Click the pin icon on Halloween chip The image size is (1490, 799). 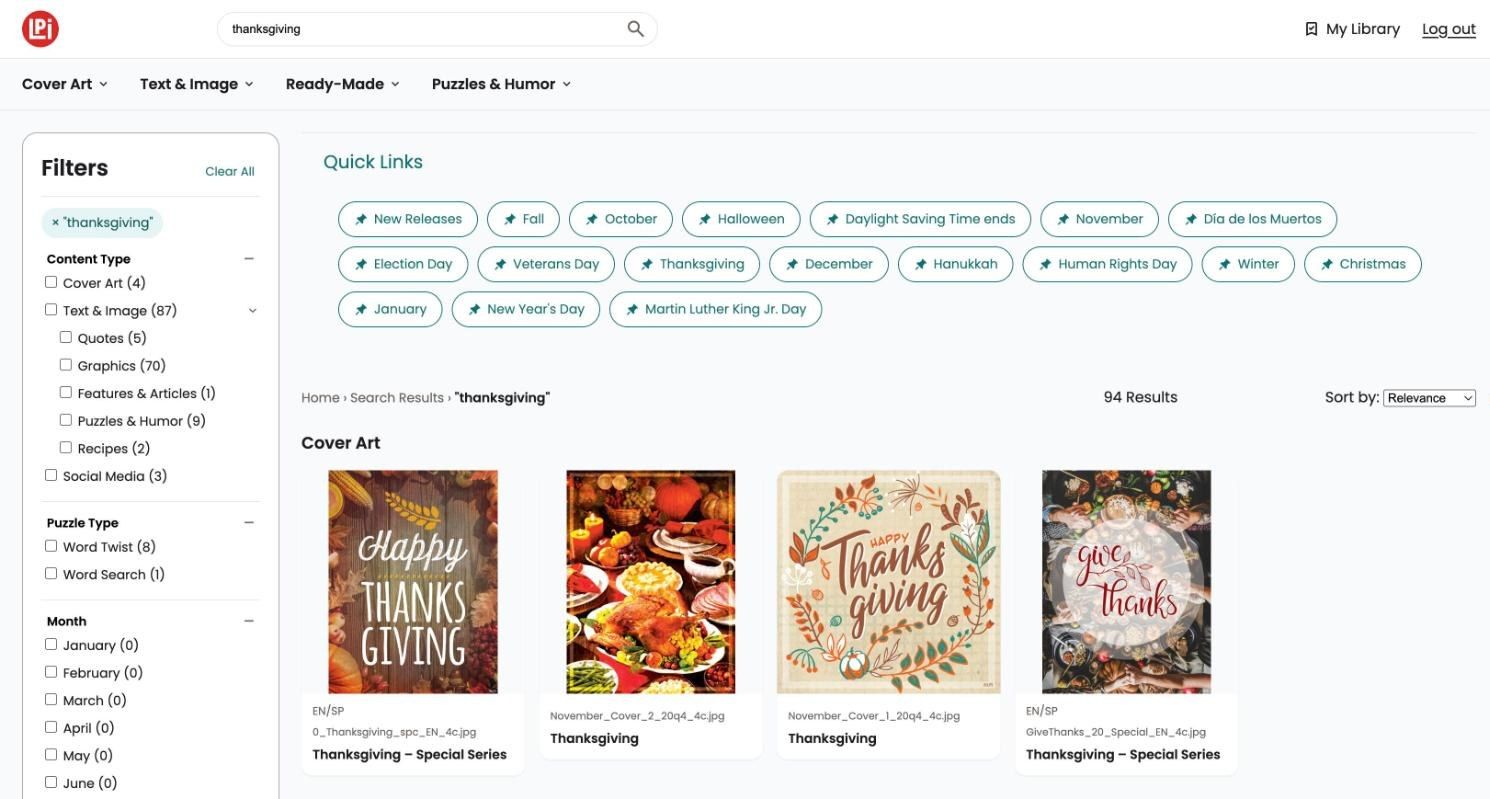(x=705, y=219)
